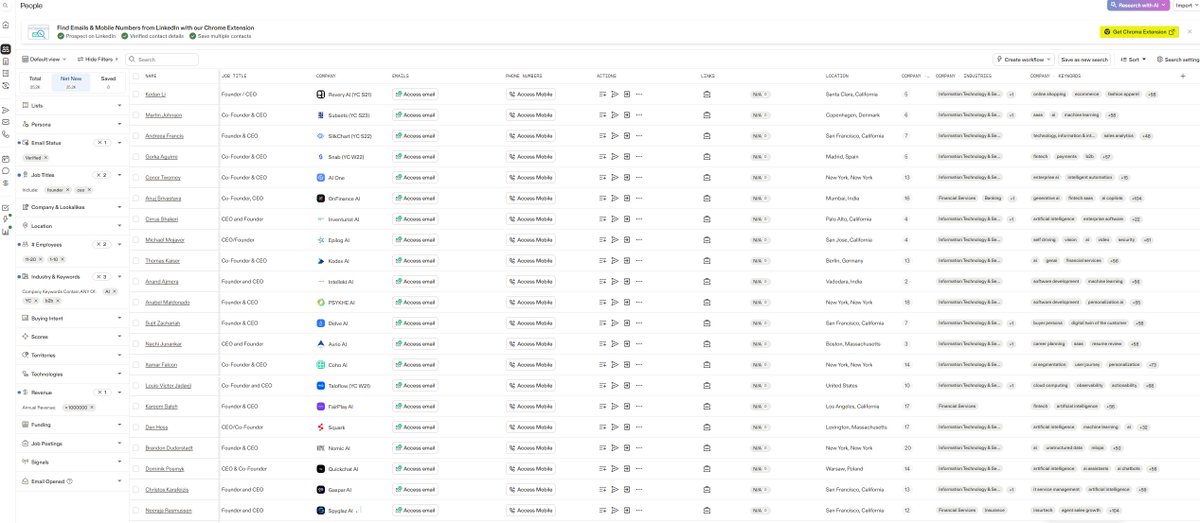The width and height of the screenshot is (1200, 523).
Task: Open the Sort dropdown
Action: tap(1133, 59)
